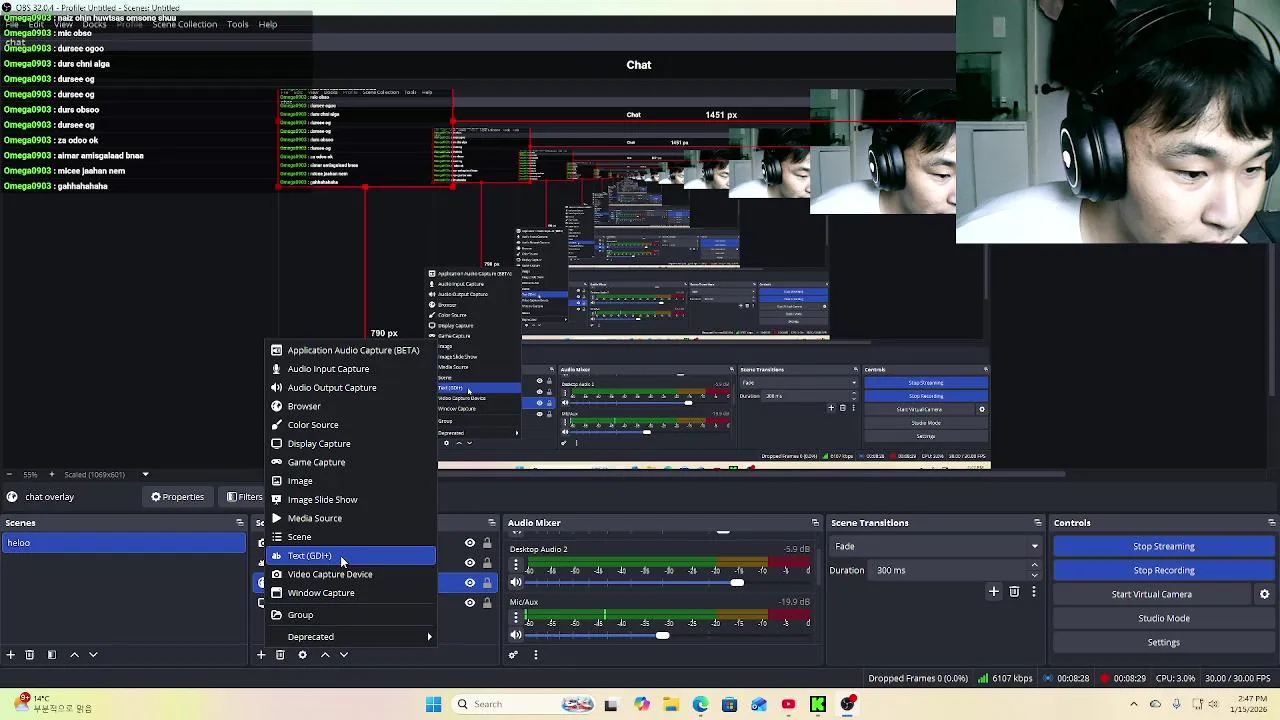Click the chat overlay globe icon
1280x720 pixels.
coord(11,497)
